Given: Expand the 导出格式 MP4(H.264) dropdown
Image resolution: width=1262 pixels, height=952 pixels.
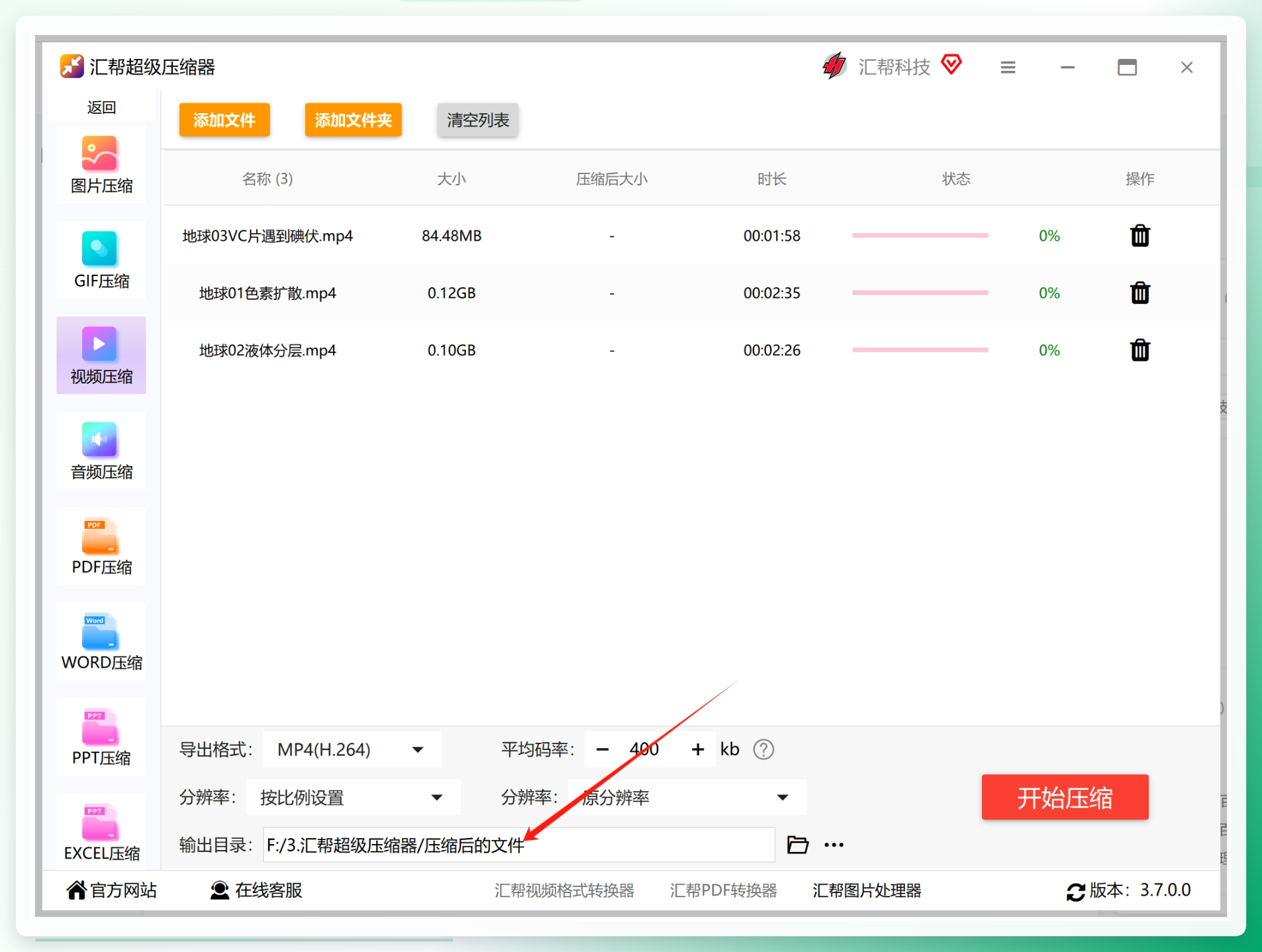Looking at the screenshot, I should (352, 749).
